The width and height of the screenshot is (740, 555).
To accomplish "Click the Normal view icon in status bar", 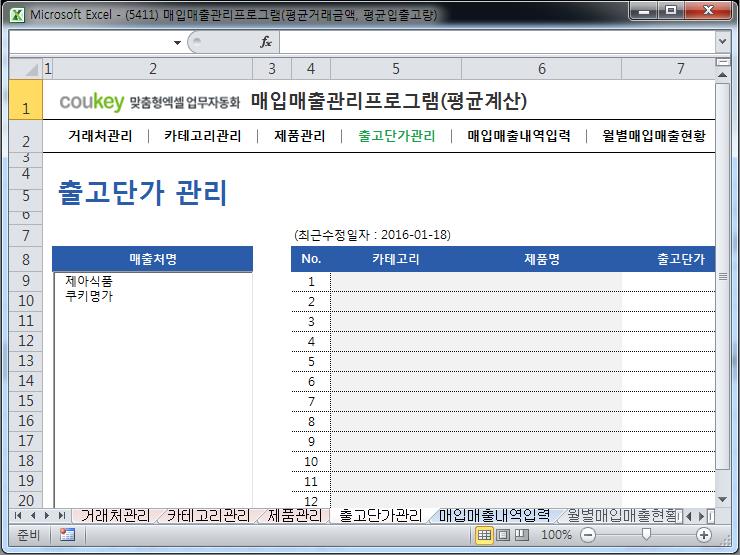I will [x=484, y=535].
